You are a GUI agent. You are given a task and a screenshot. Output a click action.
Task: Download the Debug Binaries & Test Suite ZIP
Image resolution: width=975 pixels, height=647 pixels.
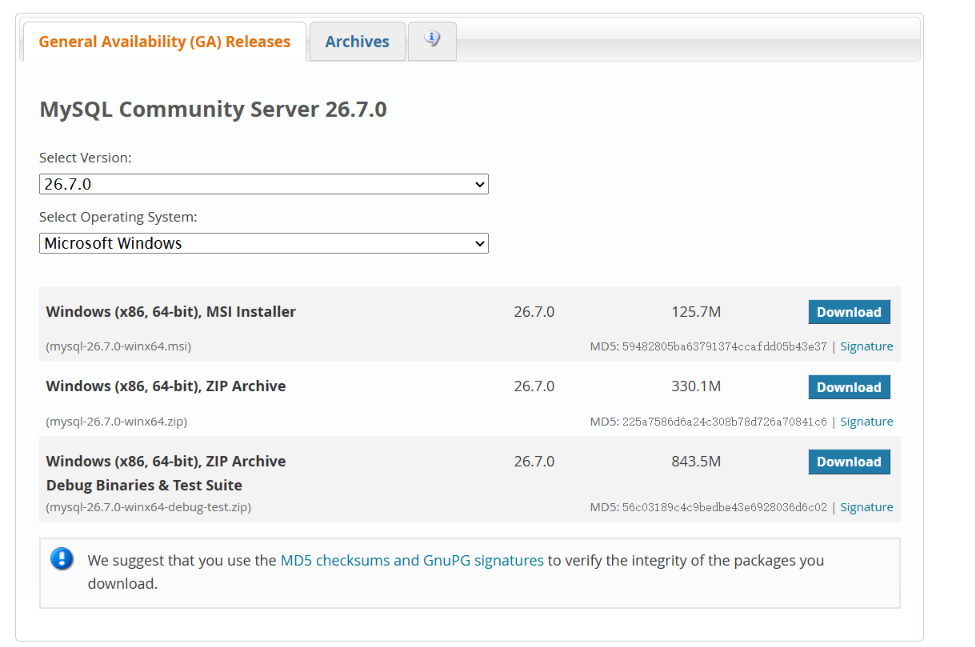click(x=849, y=462)
